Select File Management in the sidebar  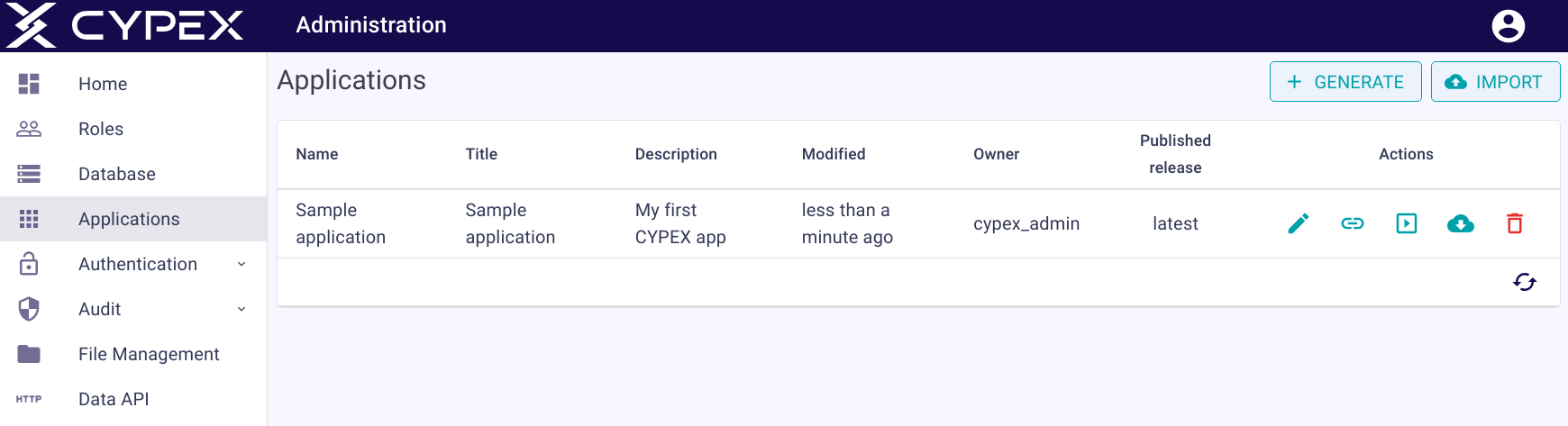[149, 354]
